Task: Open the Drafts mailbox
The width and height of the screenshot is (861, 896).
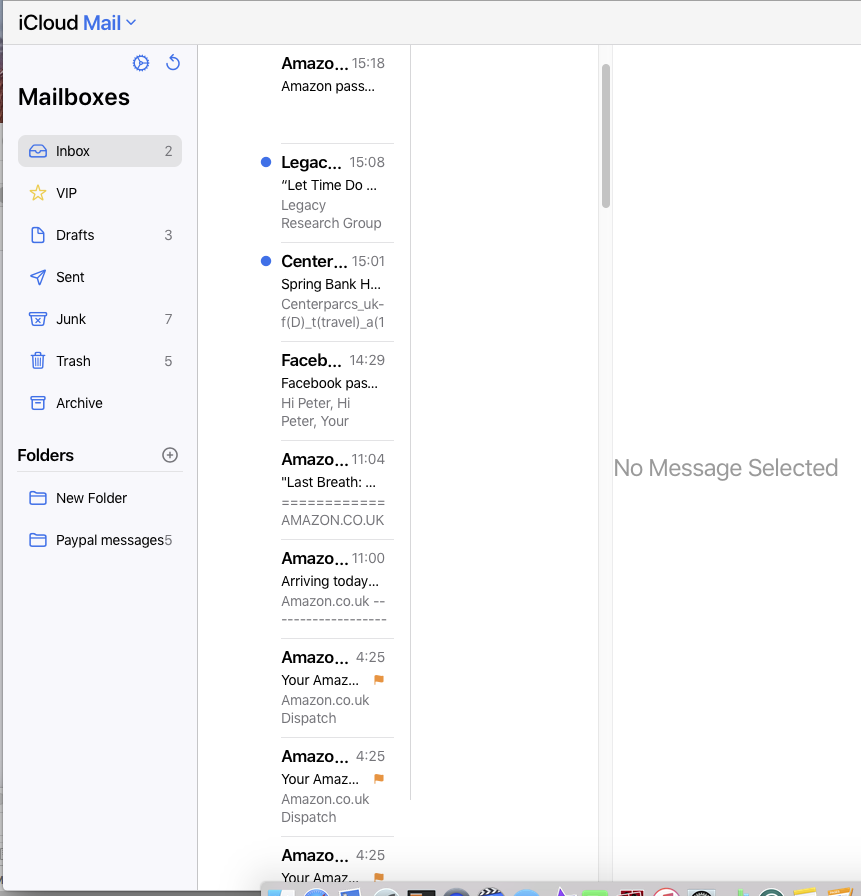Action: [100, 235]
